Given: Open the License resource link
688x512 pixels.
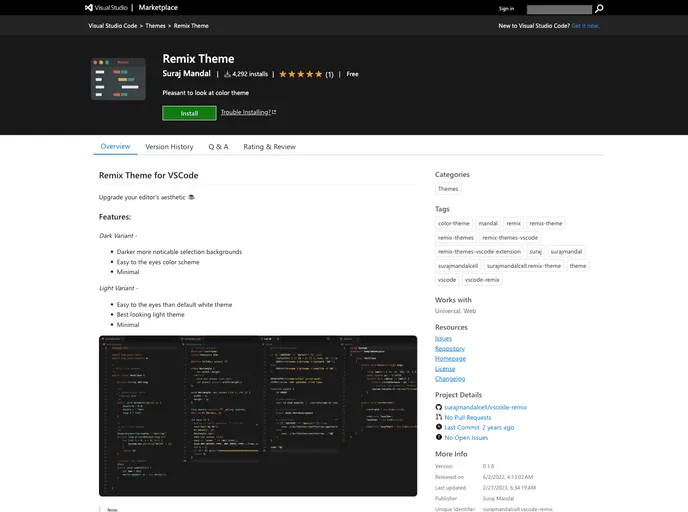Looking at the screenshot, I should pyautogui.click(x=445, y=369).
